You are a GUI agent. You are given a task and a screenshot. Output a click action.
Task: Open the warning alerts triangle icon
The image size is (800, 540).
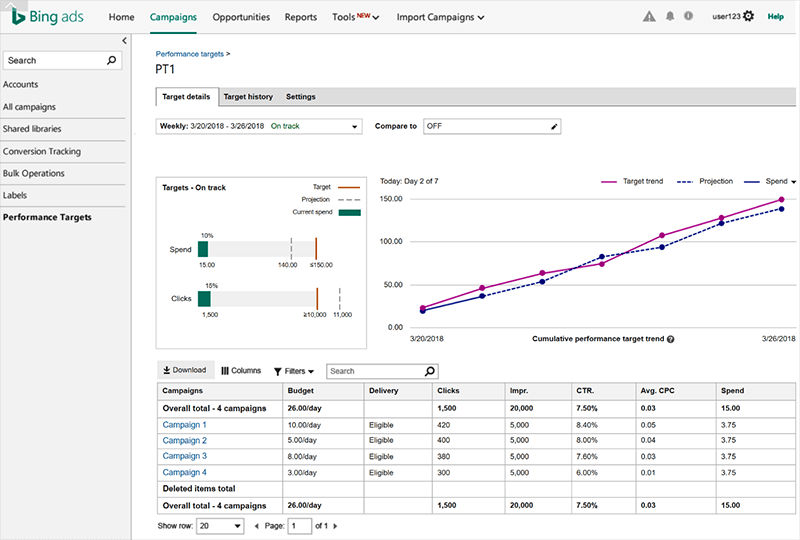649,17
